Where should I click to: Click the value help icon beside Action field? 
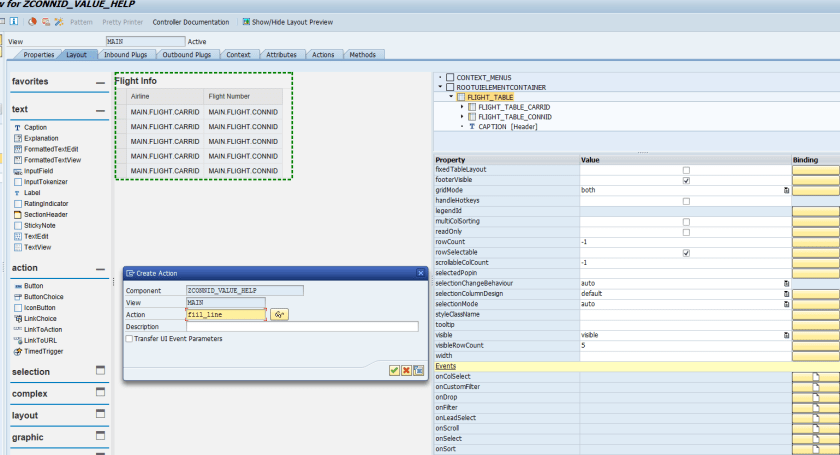coord(279,314)
